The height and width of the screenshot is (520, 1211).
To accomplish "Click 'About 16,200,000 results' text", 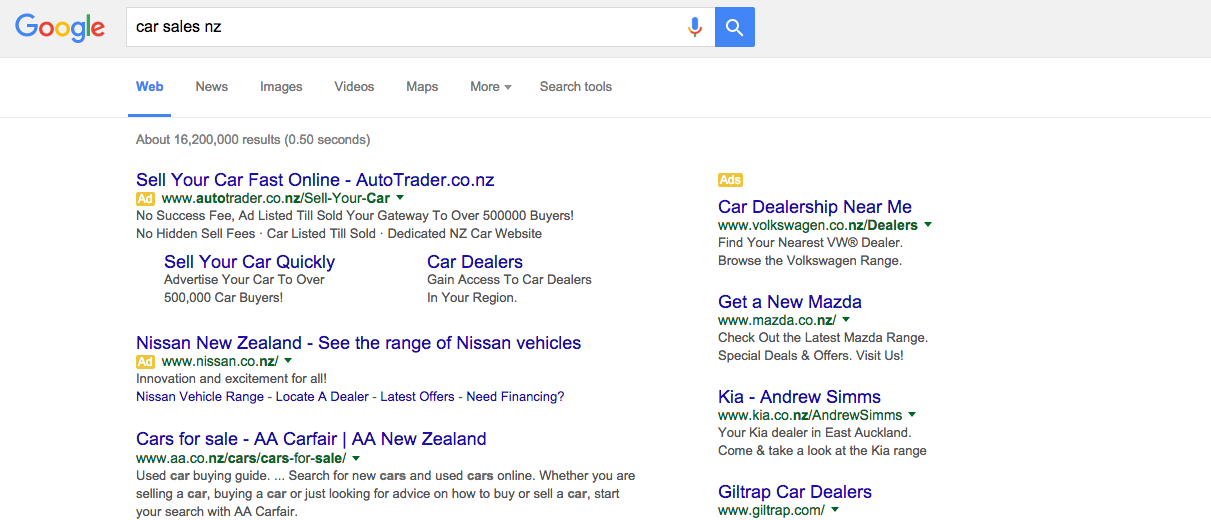I will (208, 140).
